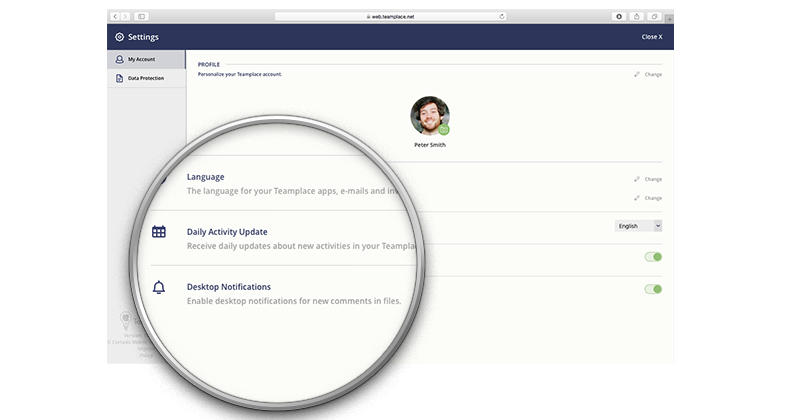Click the second Change link below the profile

pos(653,198)
